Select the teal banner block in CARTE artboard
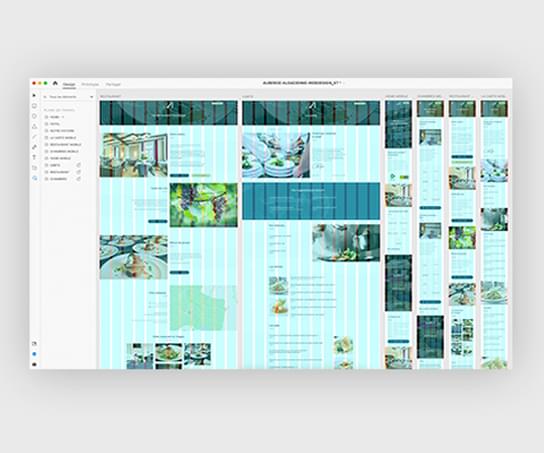Screen dimensions: 544x453 pos(311,201)
